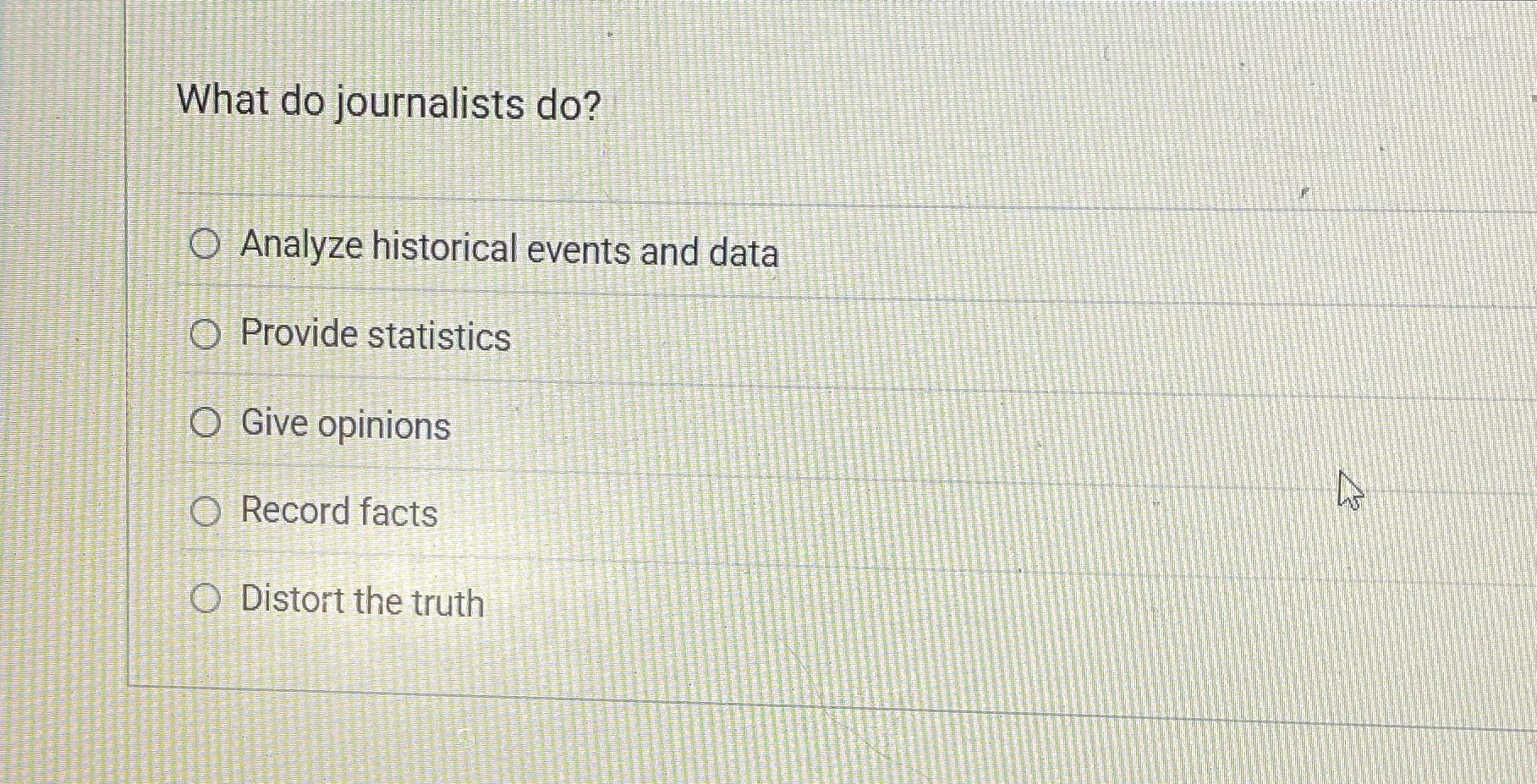
Task: Click the 'Record facts' answer text
Action: pos(338,512)
